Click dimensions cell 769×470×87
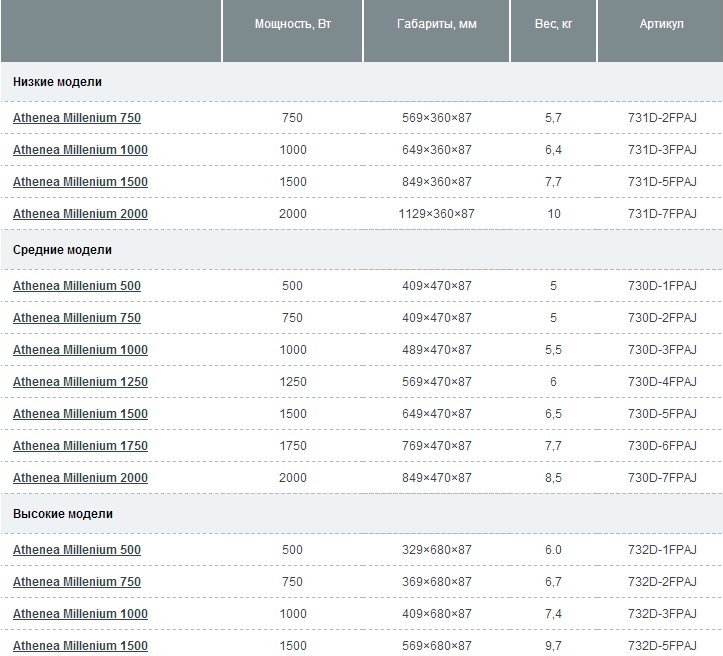 437,446
